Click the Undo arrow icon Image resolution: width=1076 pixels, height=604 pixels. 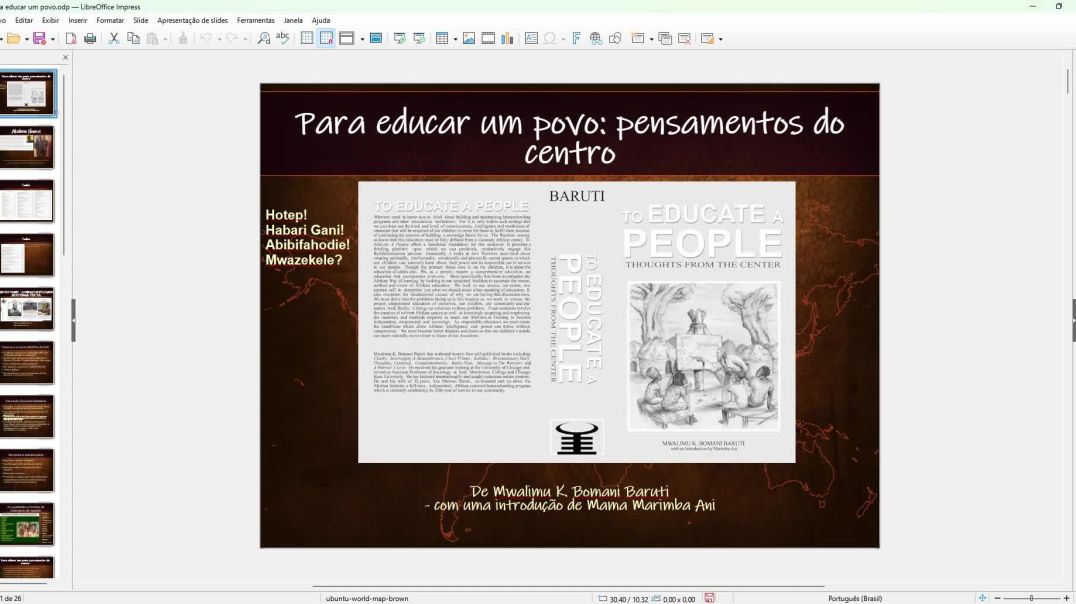(x=206, y=38)
